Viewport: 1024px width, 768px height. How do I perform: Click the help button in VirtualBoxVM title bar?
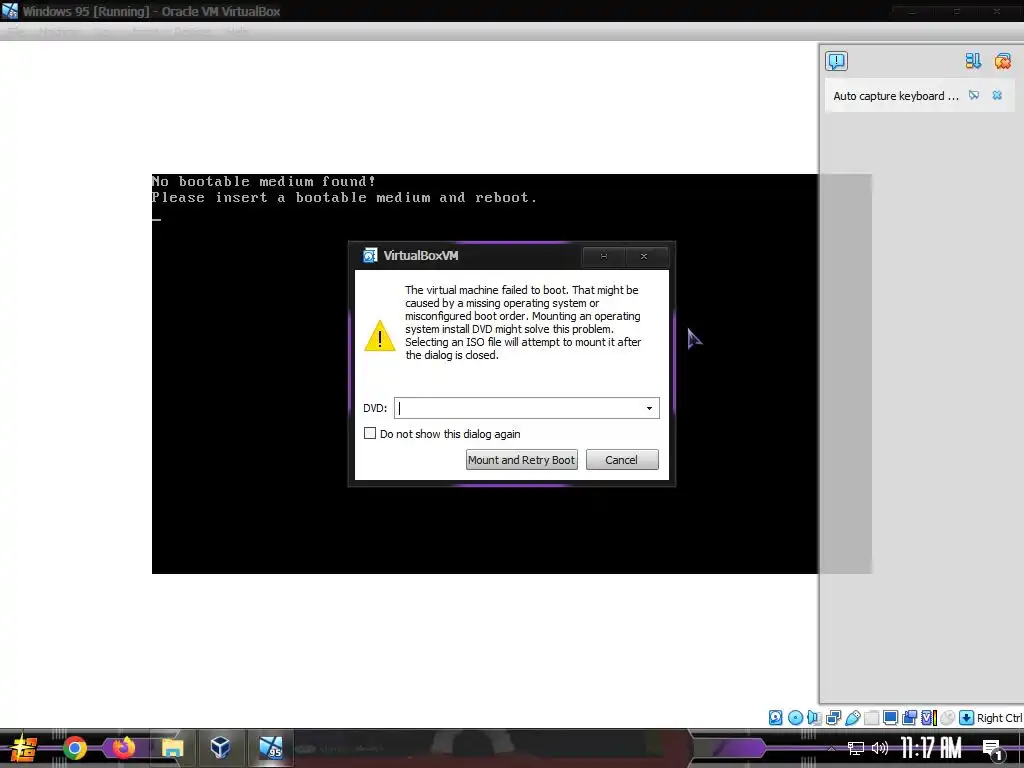point(603,257)
